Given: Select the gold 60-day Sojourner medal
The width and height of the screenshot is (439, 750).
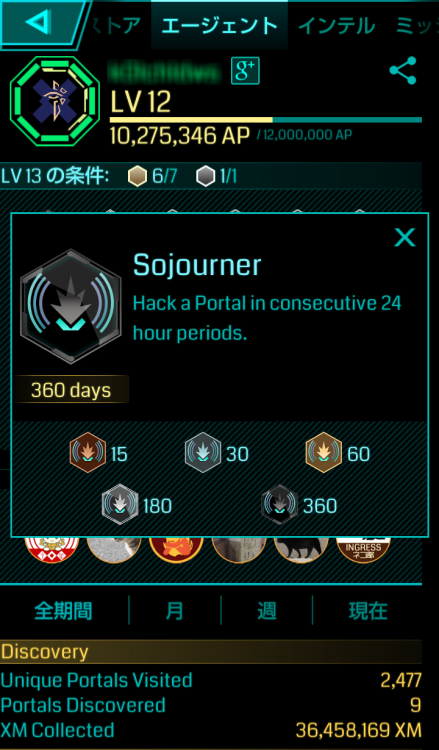Looking at the screenshot, I should coord(324,452).
